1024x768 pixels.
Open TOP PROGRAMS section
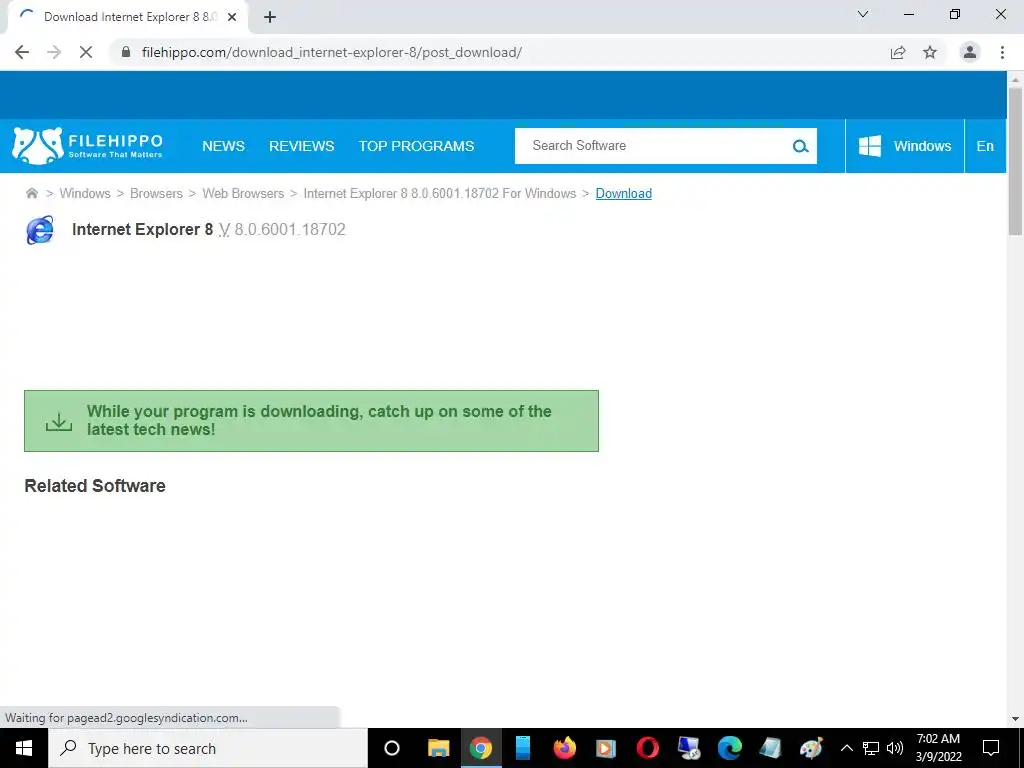417,146
